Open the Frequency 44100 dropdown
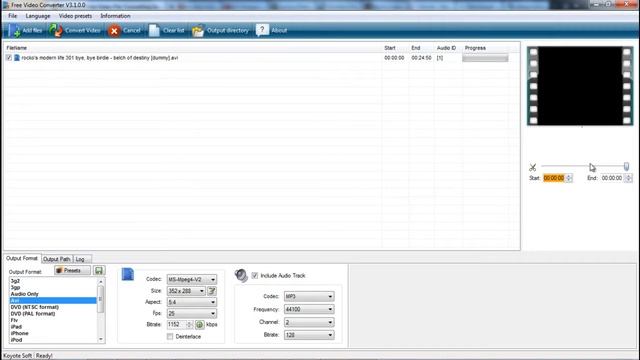This screenshot has width=640, height=360. (x=309, y=309)
